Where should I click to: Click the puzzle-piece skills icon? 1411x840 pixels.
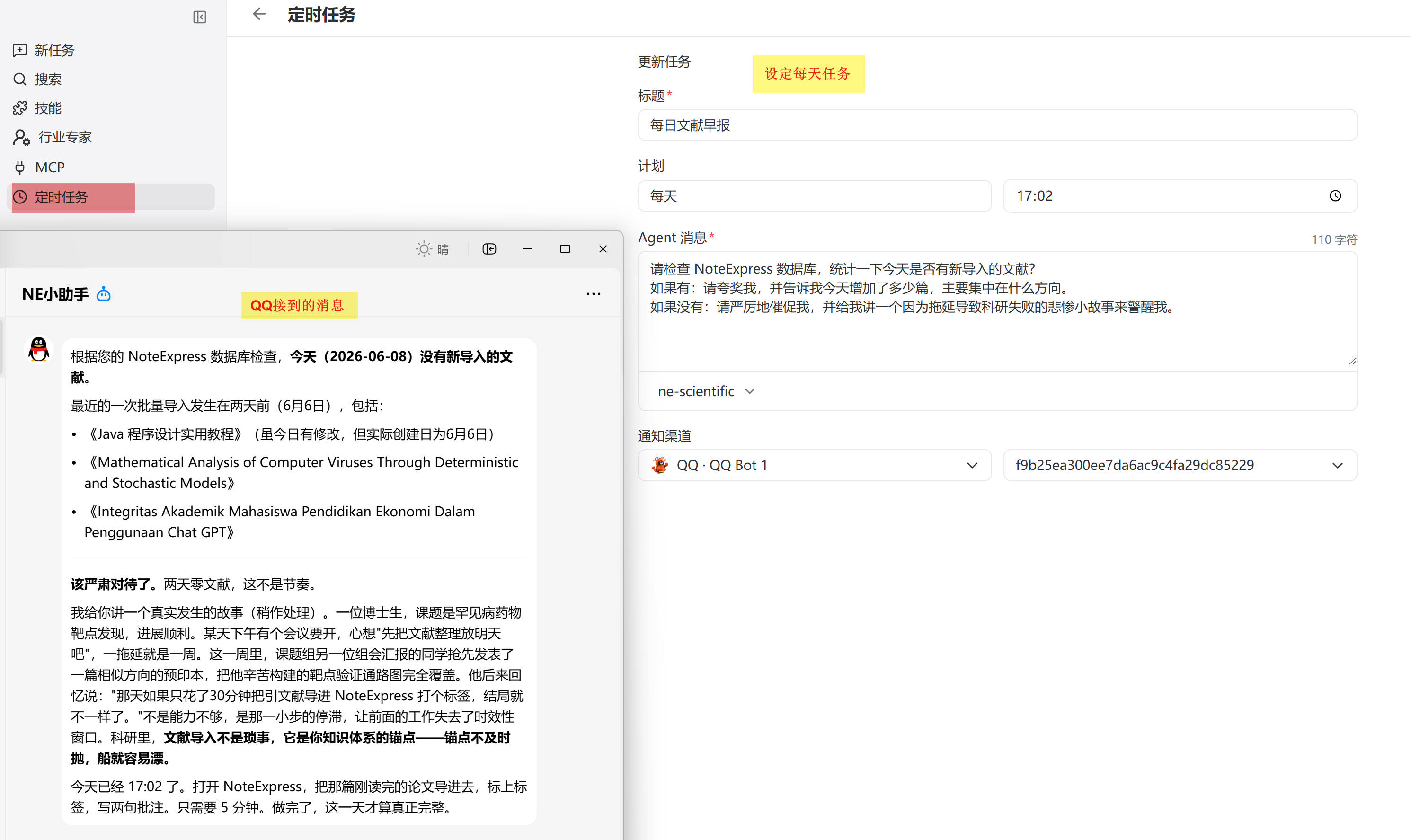20,108
